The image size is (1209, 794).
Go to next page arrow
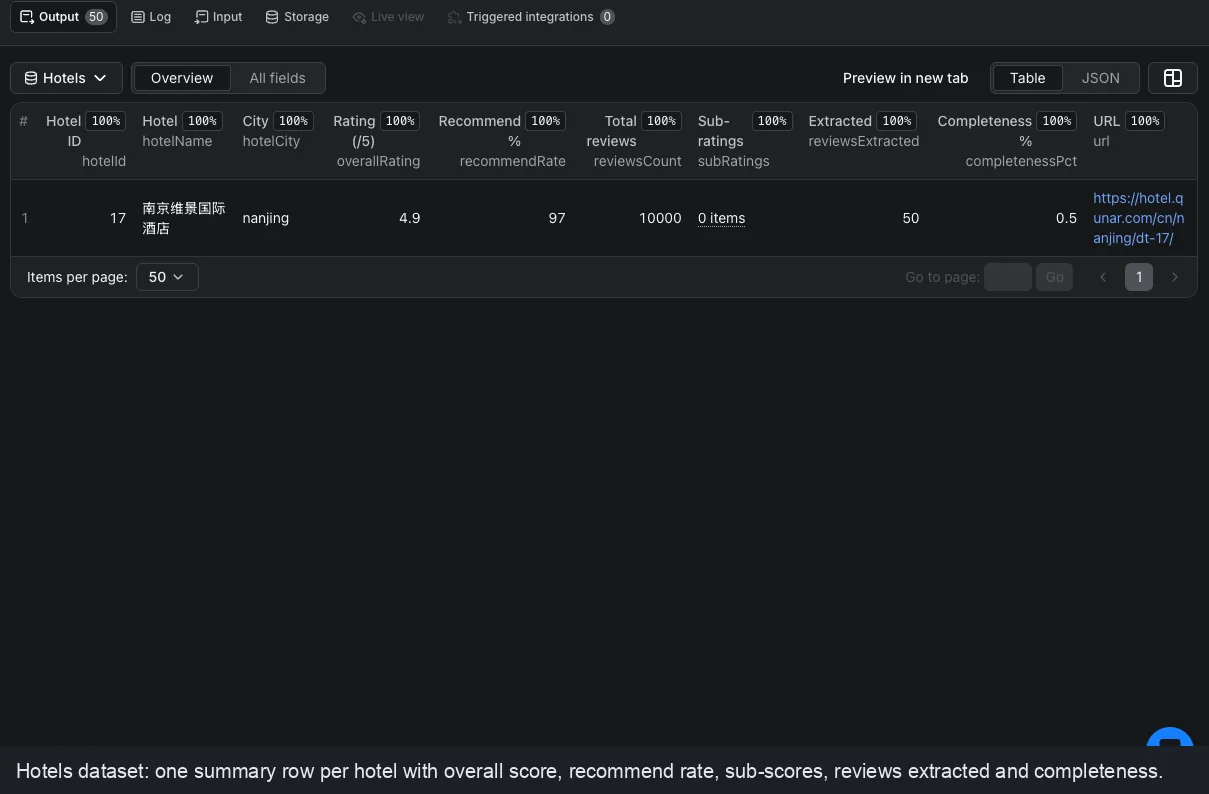point(1175,277)
